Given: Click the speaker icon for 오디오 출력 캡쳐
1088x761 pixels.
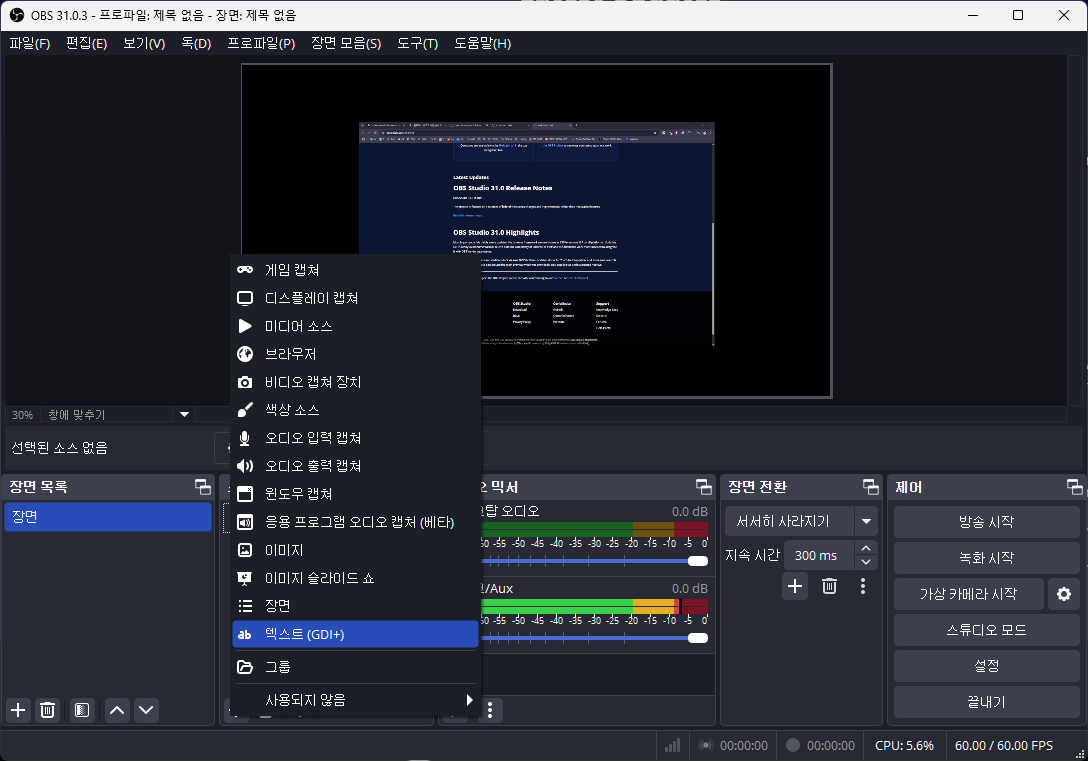Looking at the screenshot, I should 245,466.
